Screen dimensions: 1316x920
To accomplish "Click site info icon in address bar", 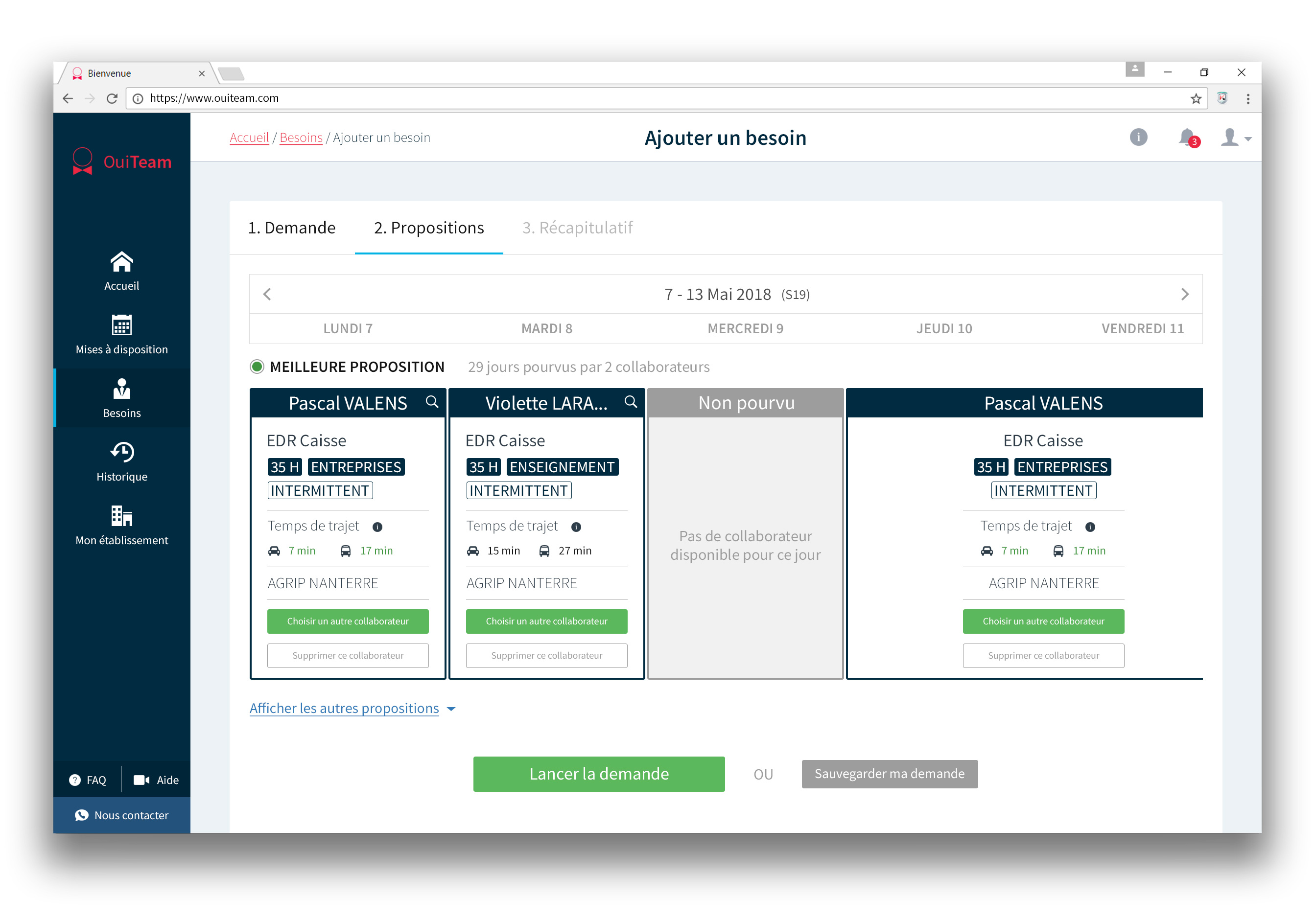I will coord(138,98).
